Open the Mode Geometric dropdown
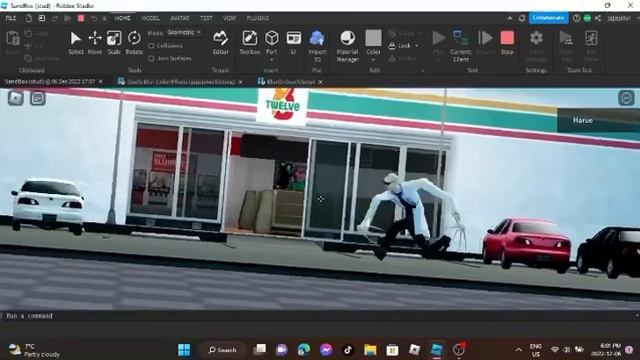Image resolution: width=640 pixels, height=360 pixels. pyautogui.click(x=184, y=32)
